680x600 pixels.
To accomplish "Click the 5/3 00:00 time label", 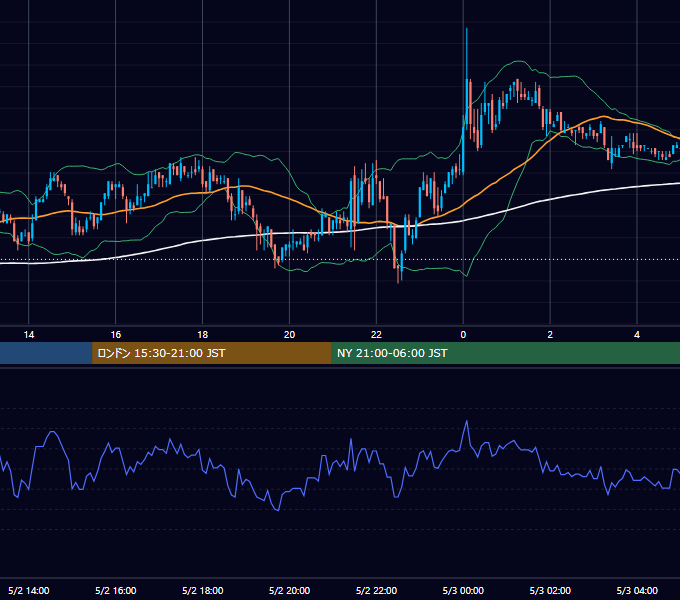I will click(463, 590).
